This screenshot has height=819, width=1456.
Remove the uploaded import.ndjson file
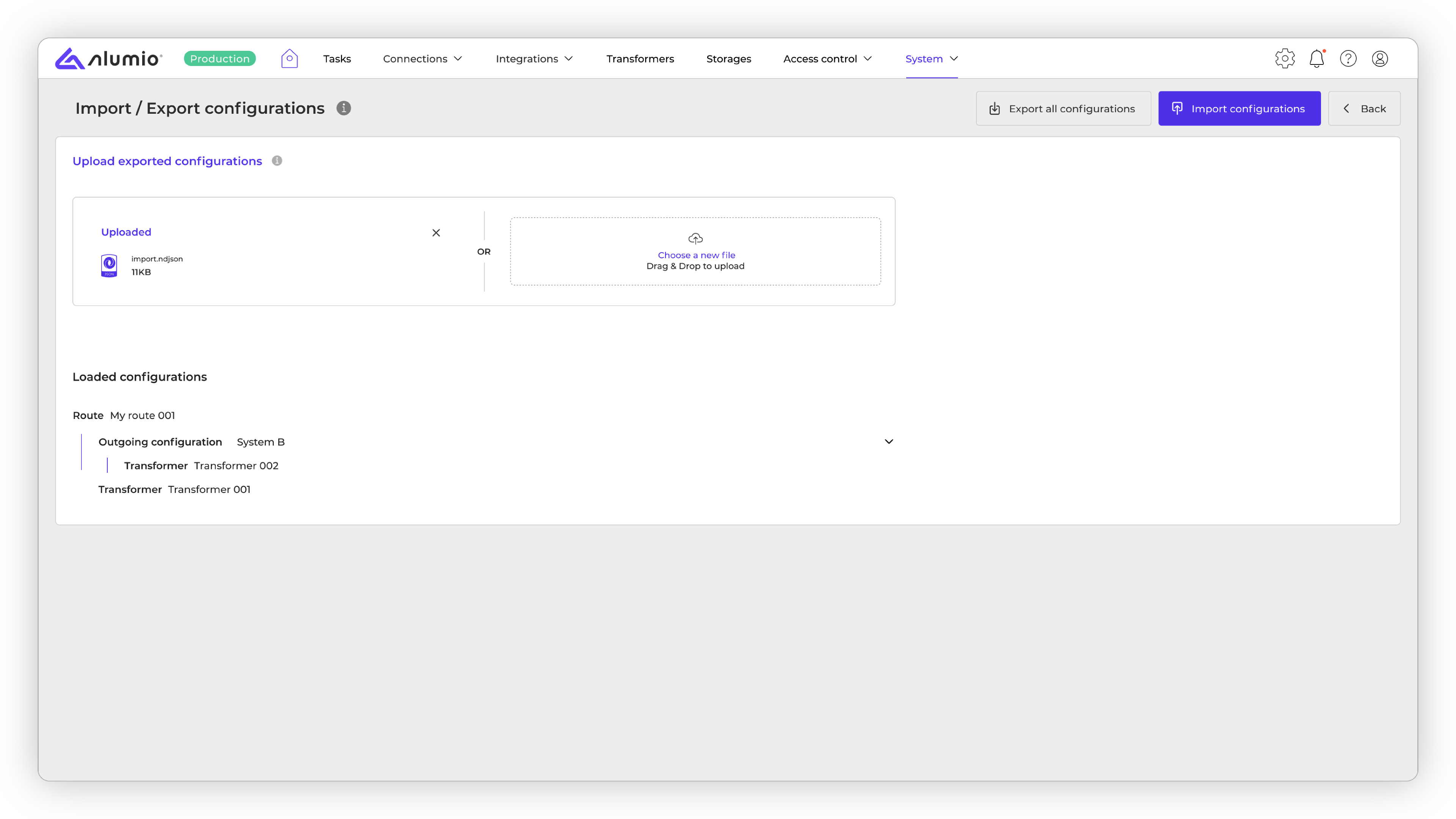(436, 232)
